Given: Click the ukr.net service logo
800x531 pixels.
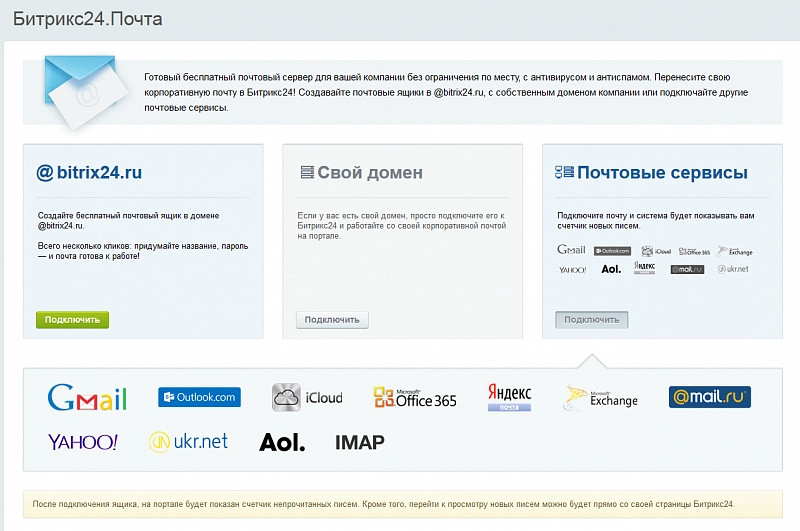Looking at the screenshot, I should [188, 441].
